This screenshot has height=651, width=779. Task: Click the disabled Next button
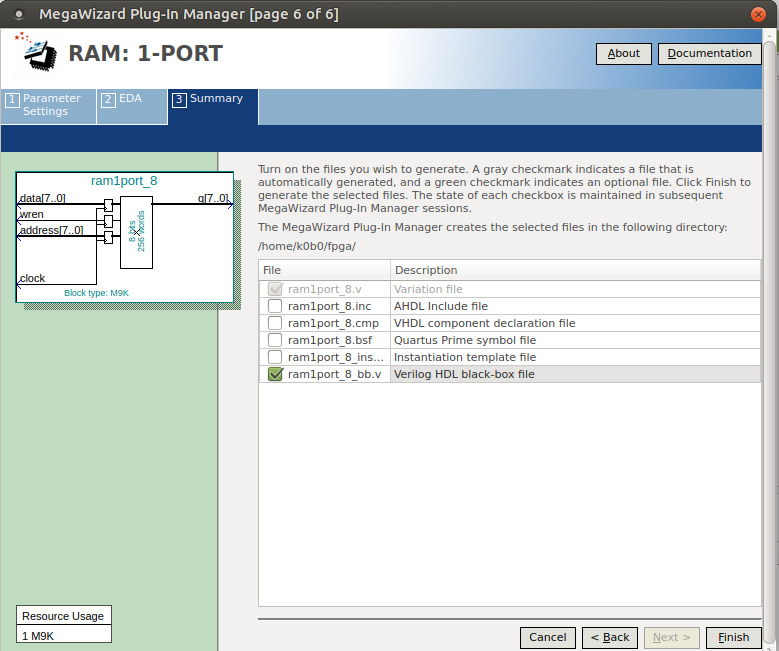click(672, 638)
